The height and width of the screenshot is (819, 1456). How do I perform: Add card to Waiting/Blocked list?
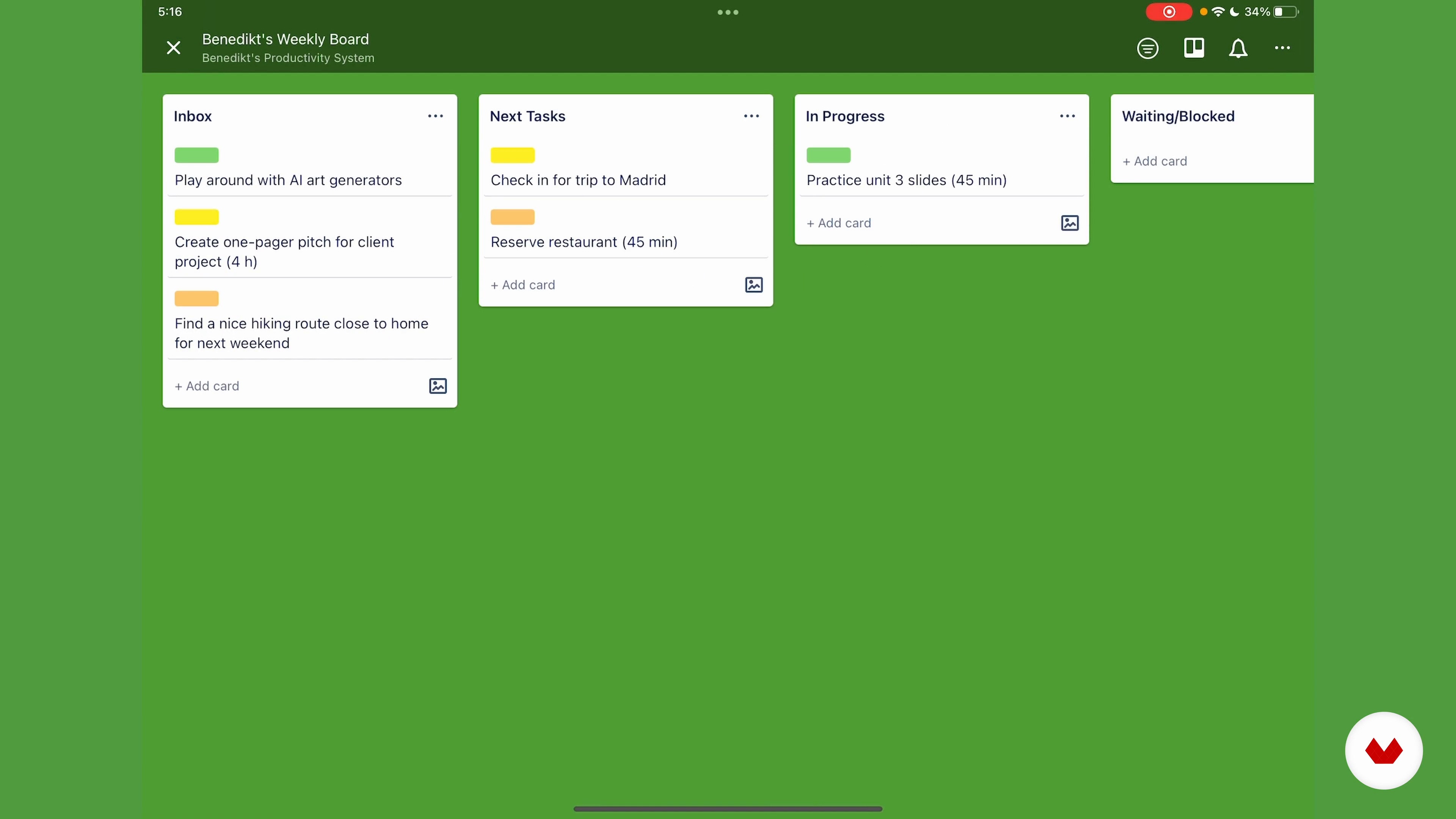point(1155,161)
